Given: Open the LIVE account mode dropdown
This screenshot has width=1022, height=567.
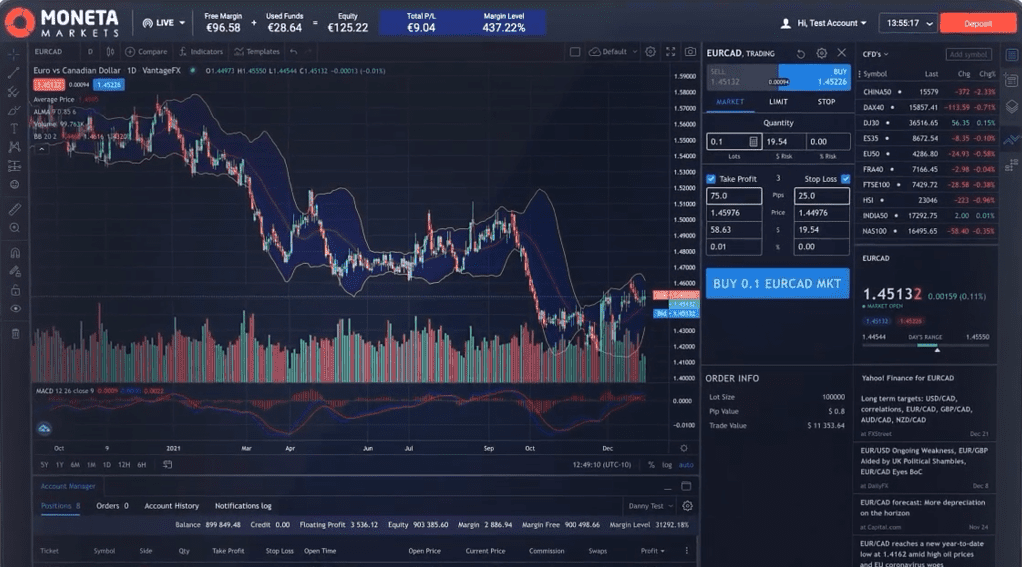Looking at the screenshot, I should (x=164, y=23).
